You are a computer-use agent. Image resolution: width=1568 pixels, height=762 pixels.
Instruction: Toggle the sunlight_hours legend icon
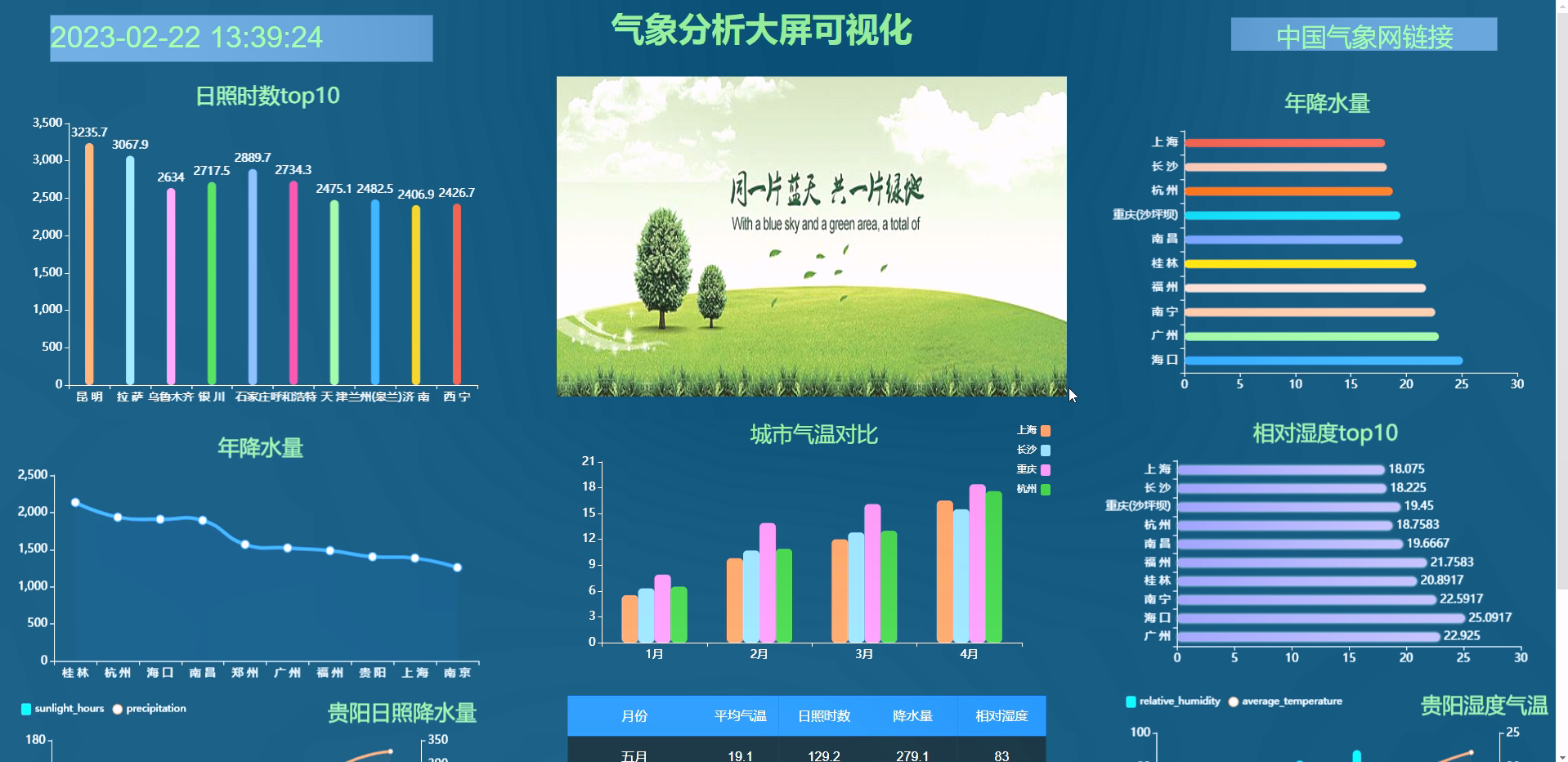pos(27,708)
